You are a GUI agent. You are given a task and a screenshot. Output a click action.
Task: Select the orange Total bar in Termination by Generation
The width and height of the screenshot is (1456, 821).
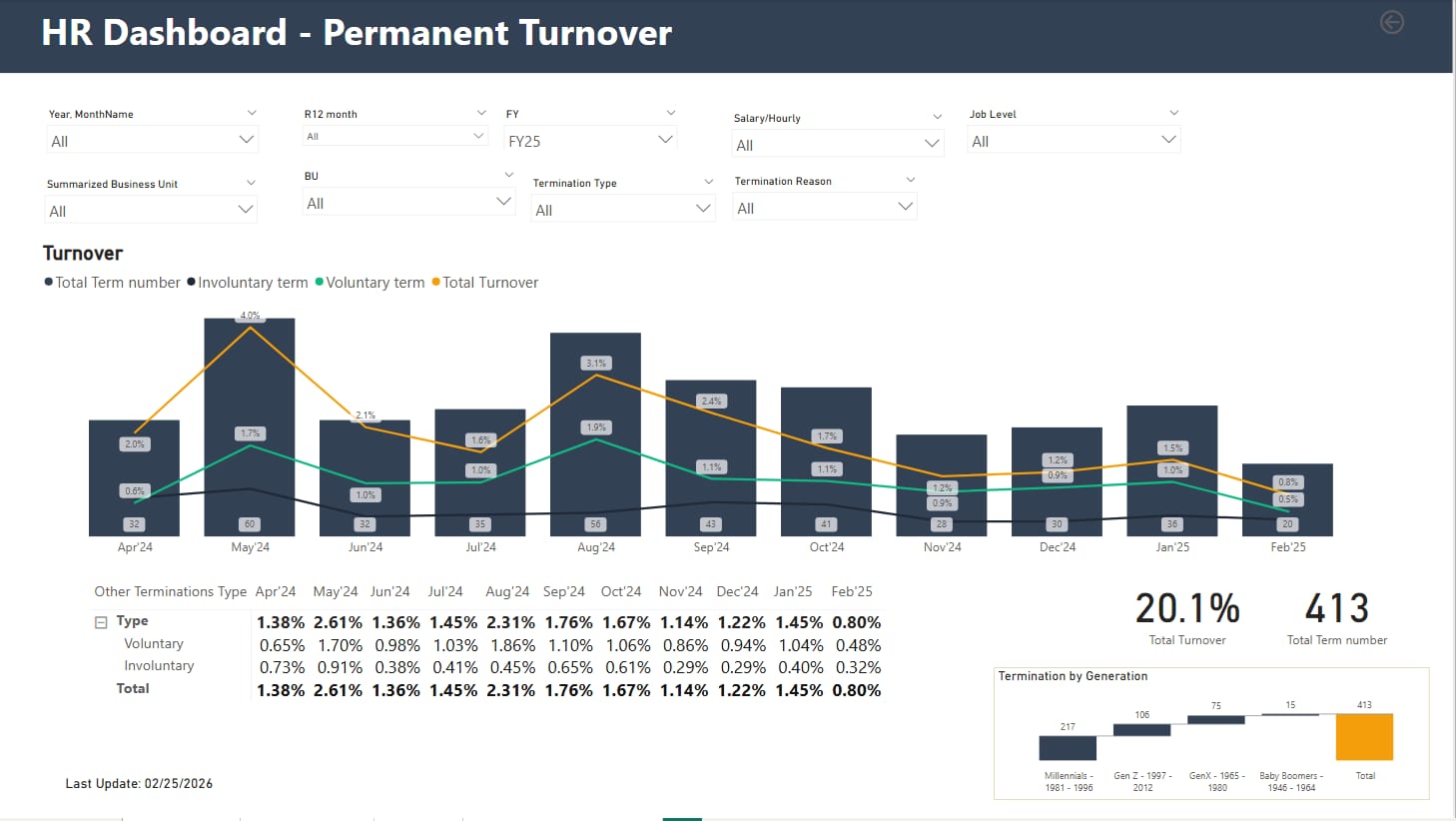pyautogui.click(x=1364, y=736)
